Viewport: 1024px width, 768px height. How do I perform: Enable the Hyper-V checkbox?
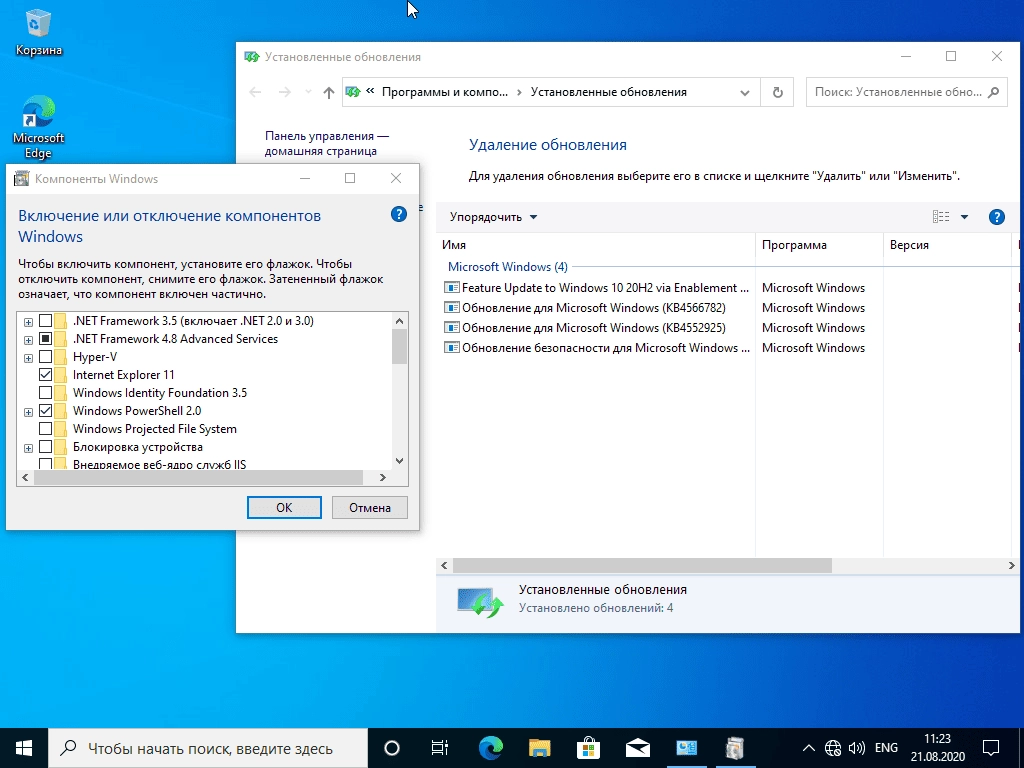click(46, 357)
